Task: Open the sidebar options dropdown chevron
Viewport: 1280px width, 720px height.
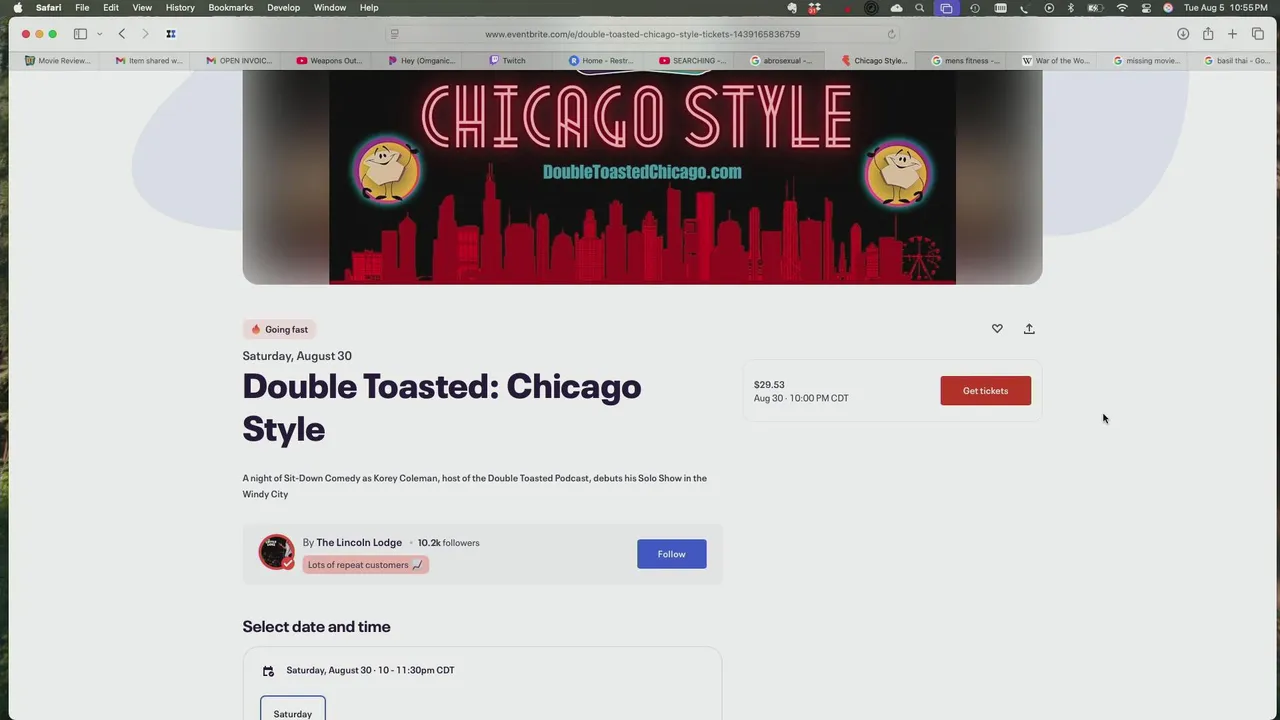Action: pyautogui.click(x=99, y=34)
